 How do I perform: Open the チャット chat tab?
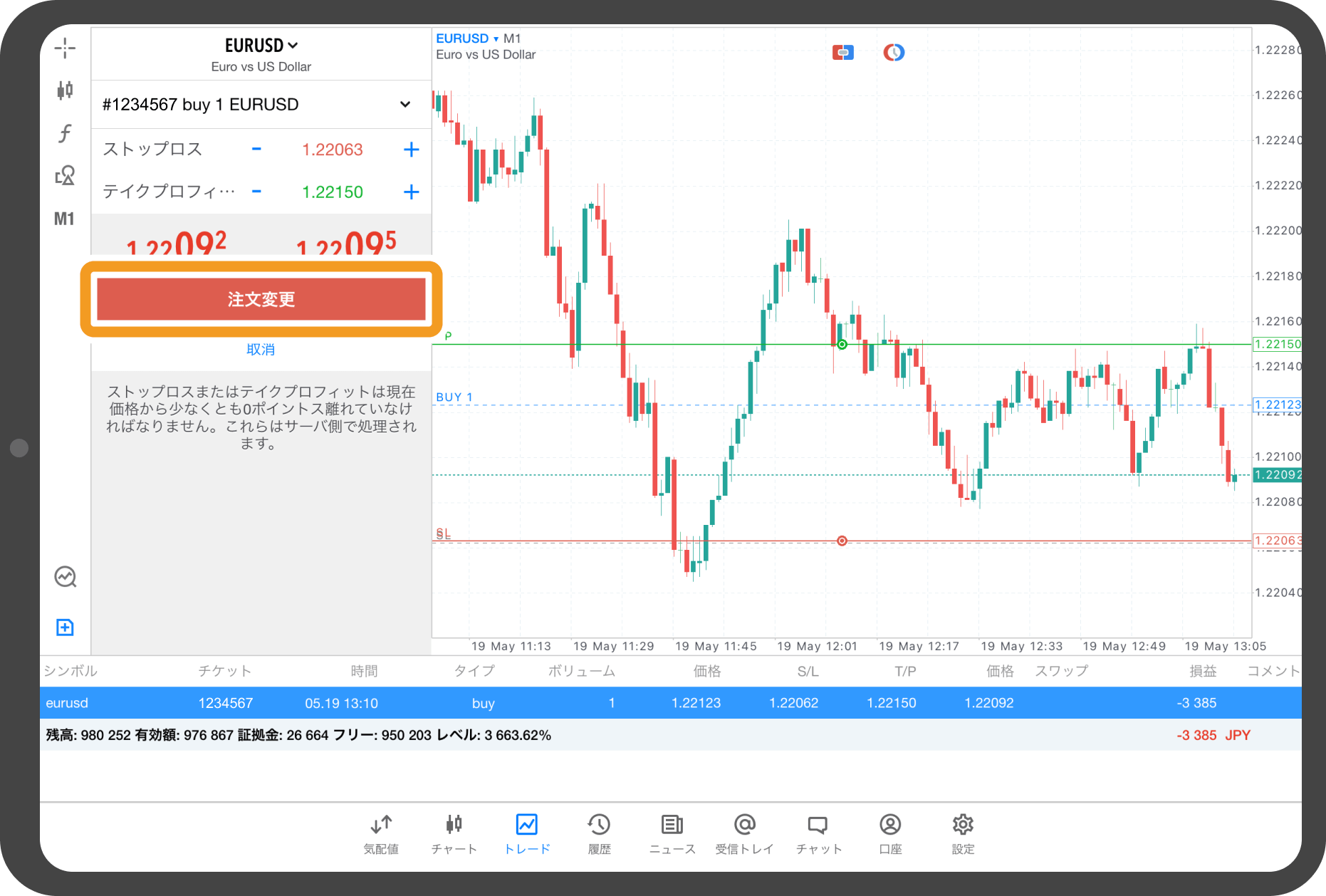coord(818,834)
